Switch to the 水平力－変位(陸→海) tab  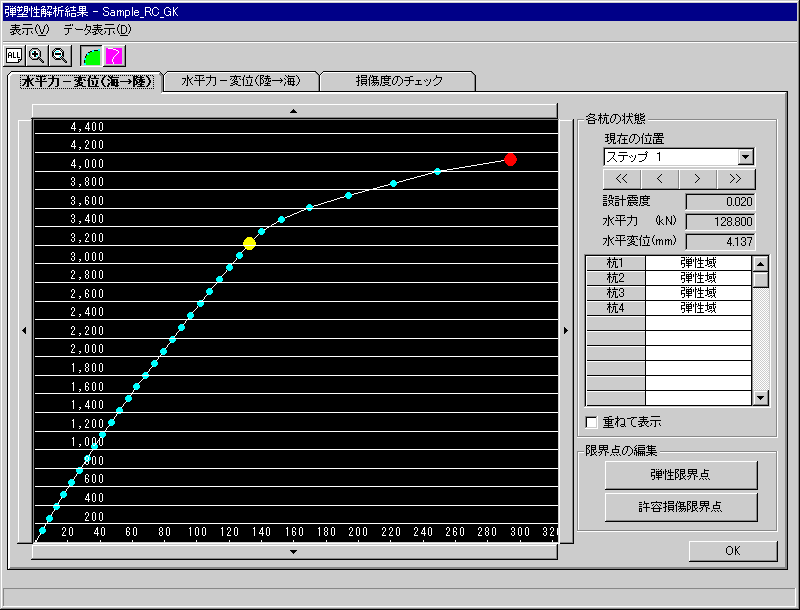pos(242,80)
